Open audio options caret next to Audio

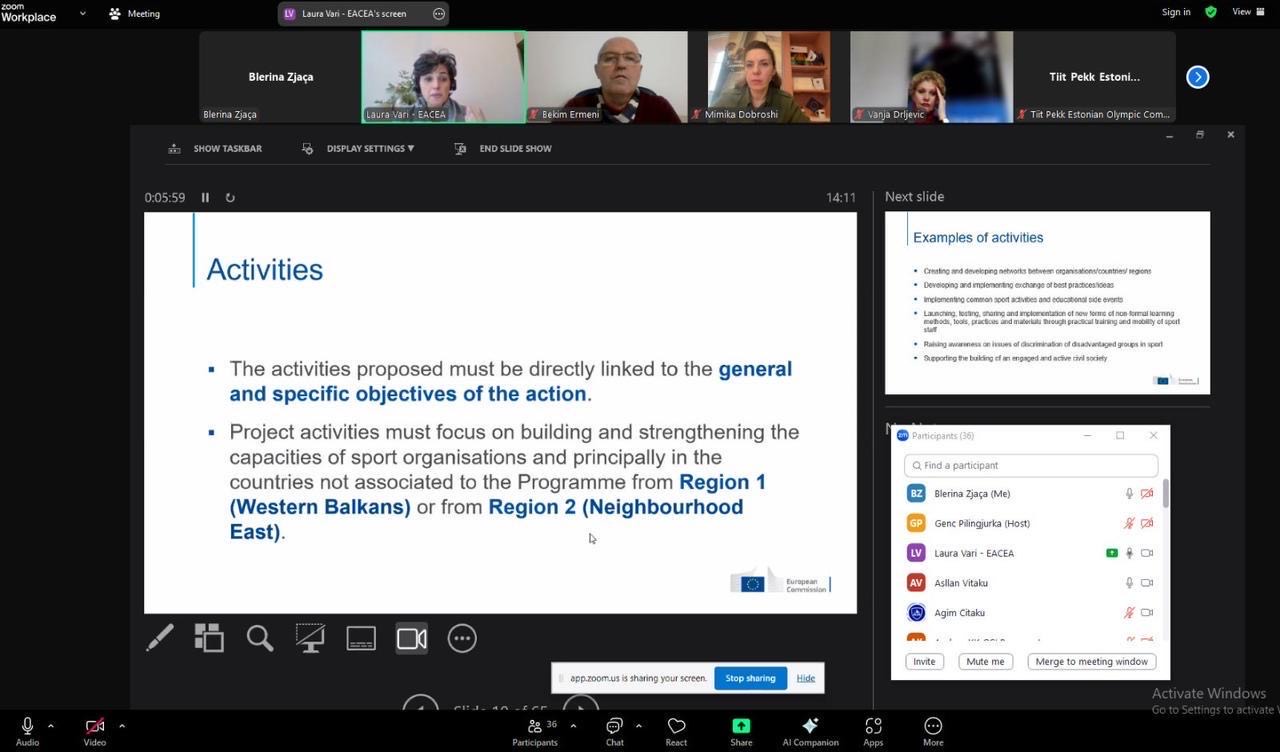[51, 726]
